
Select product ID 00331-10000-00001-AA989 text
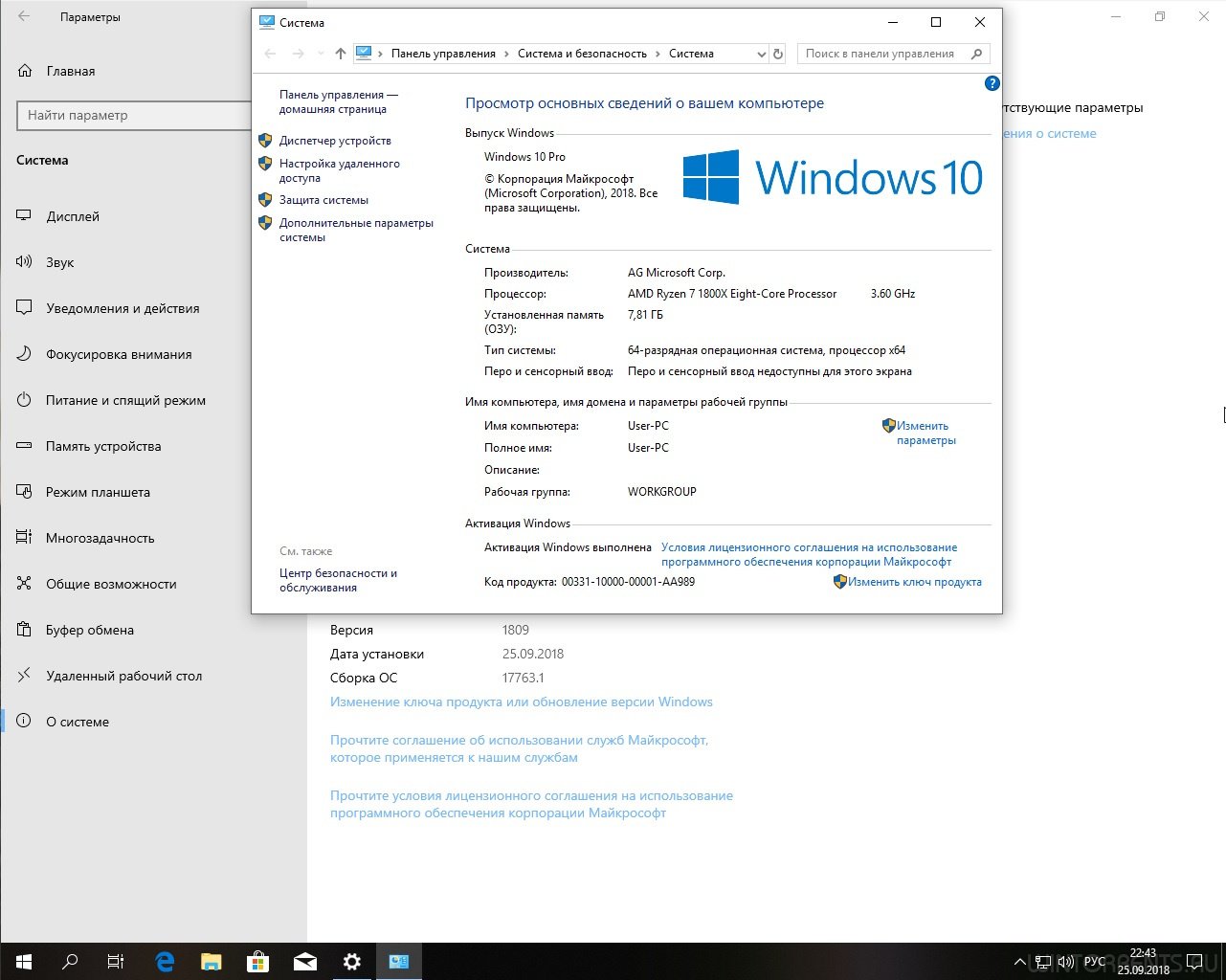click(x=628, y=582)
